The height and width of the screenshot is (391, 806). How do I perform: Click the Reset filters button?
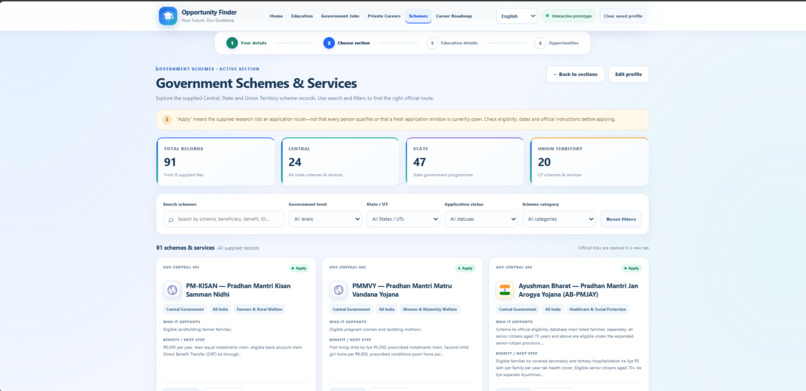coord(621,219)
